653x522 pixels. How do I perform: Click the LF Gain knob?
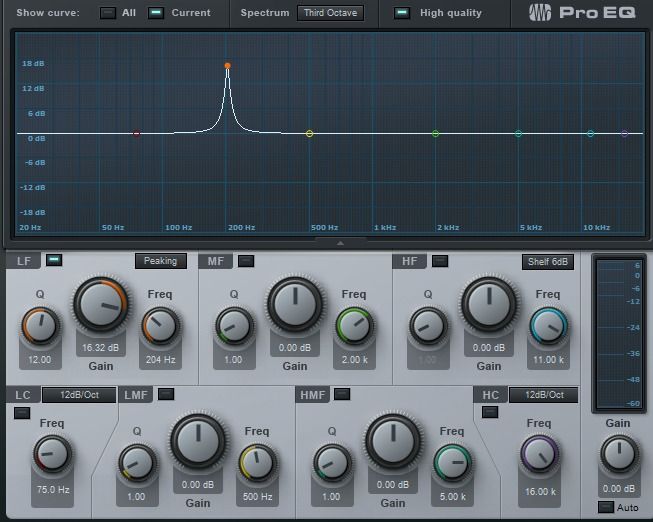[x=101, y=304]
